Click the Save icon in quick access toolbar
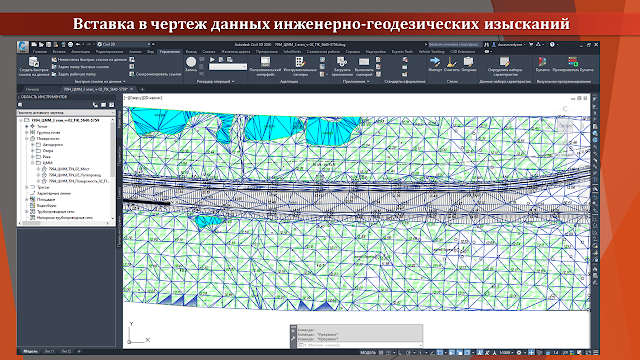 [49, 44]
